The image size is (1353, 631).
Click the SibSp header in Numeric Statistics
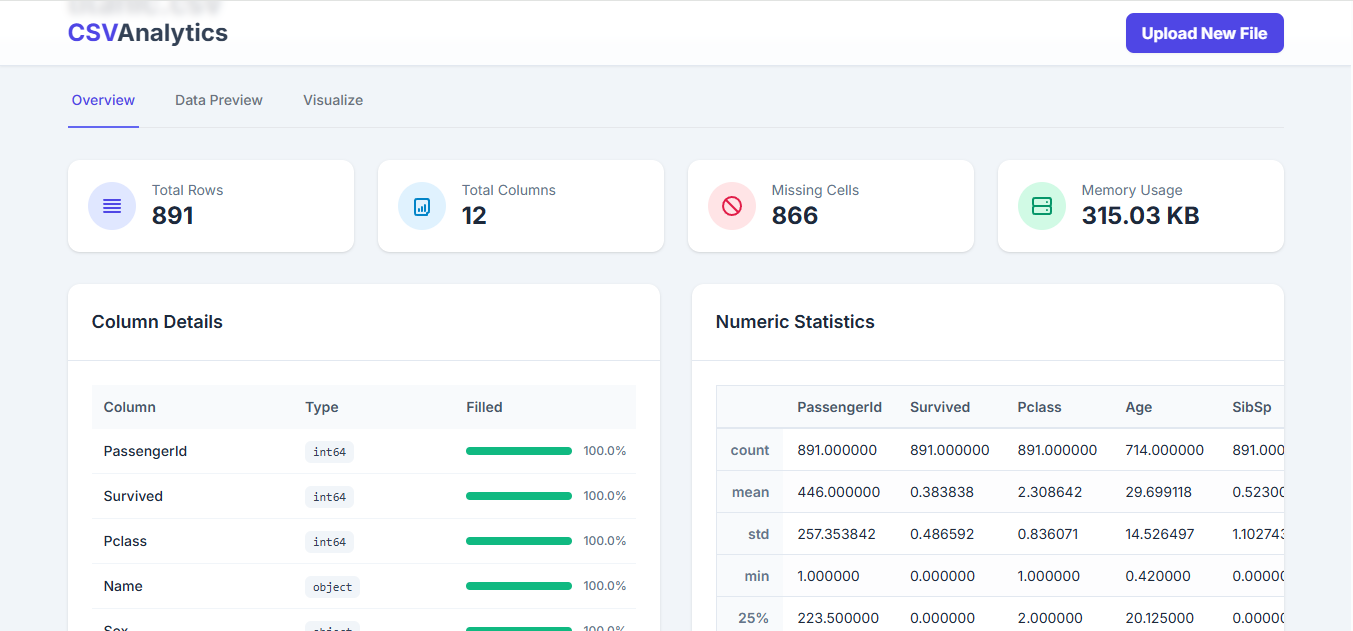coord(1252,407)
